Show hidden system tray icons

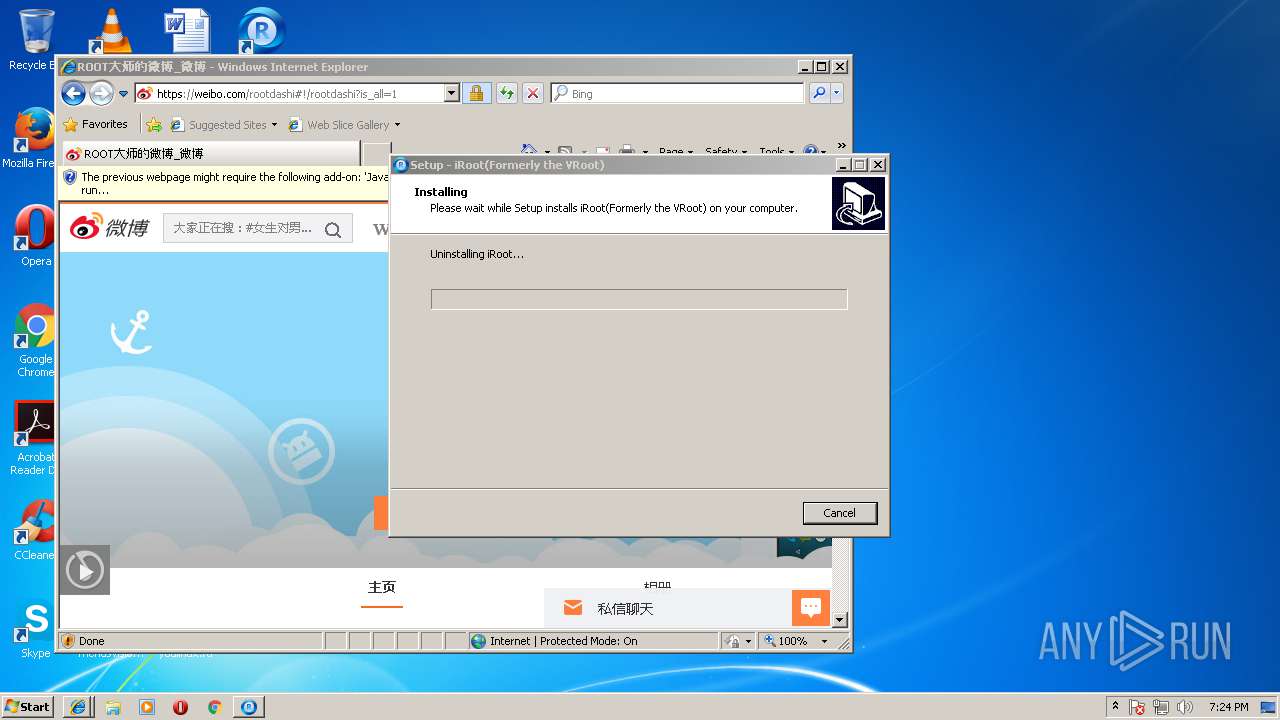click(x=1115, y=706)
